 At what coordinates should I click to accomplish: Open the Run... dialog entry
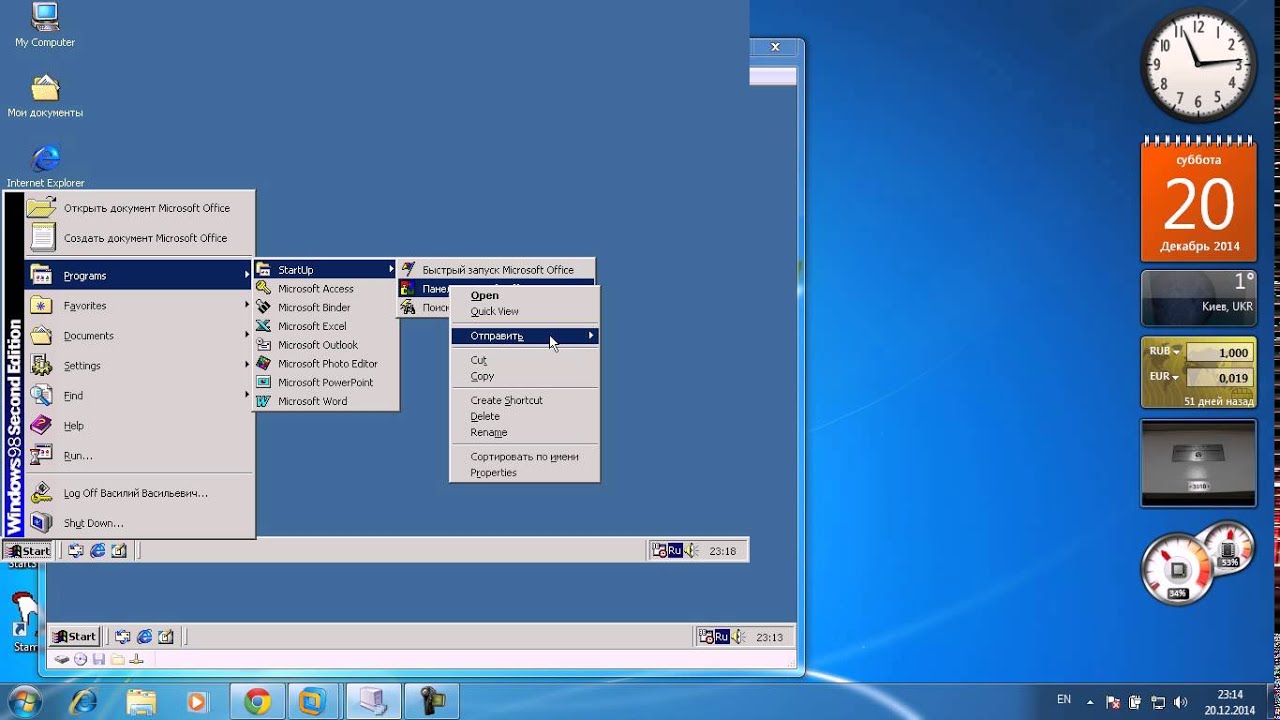pos(139,456)
